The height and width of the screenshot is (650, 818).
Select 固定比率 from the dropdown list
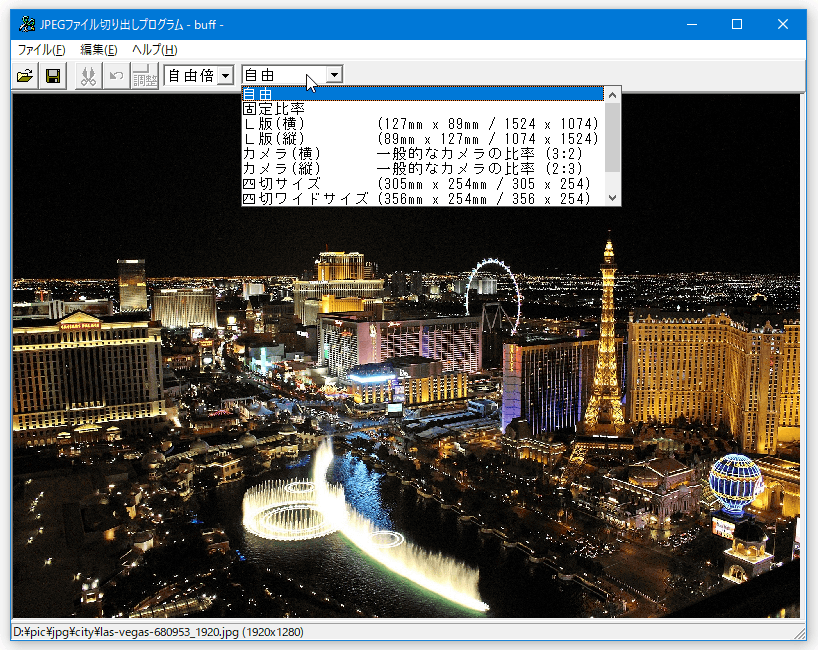click(x=423, y=109)
